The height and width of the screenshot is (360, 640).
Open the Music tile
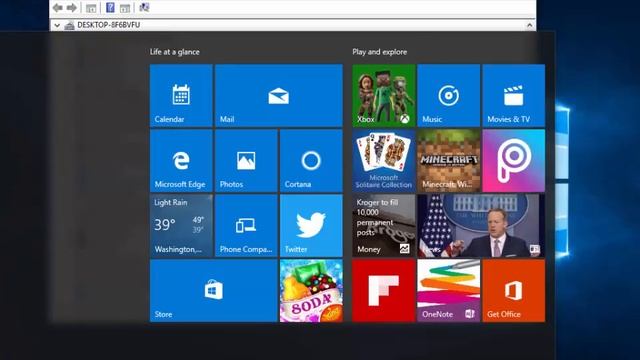coord(449,96)
